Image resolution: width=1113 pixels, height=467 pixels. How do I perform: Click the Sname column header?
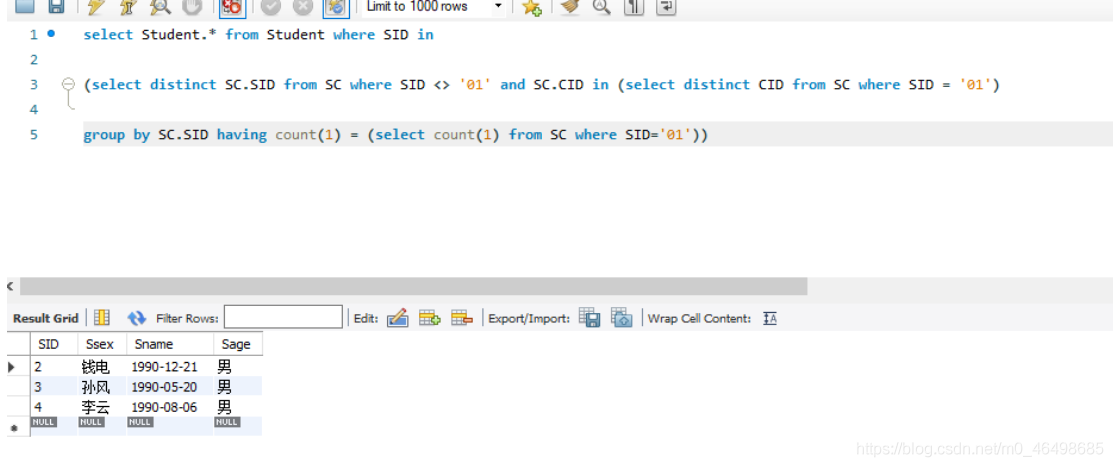click(x=170, y=344)
